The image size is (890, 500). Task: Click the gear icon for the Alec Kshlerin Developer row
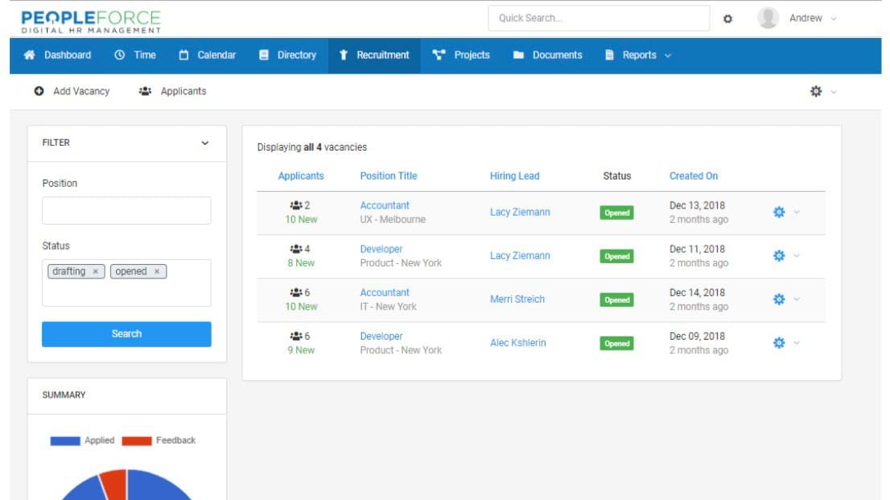779,343
